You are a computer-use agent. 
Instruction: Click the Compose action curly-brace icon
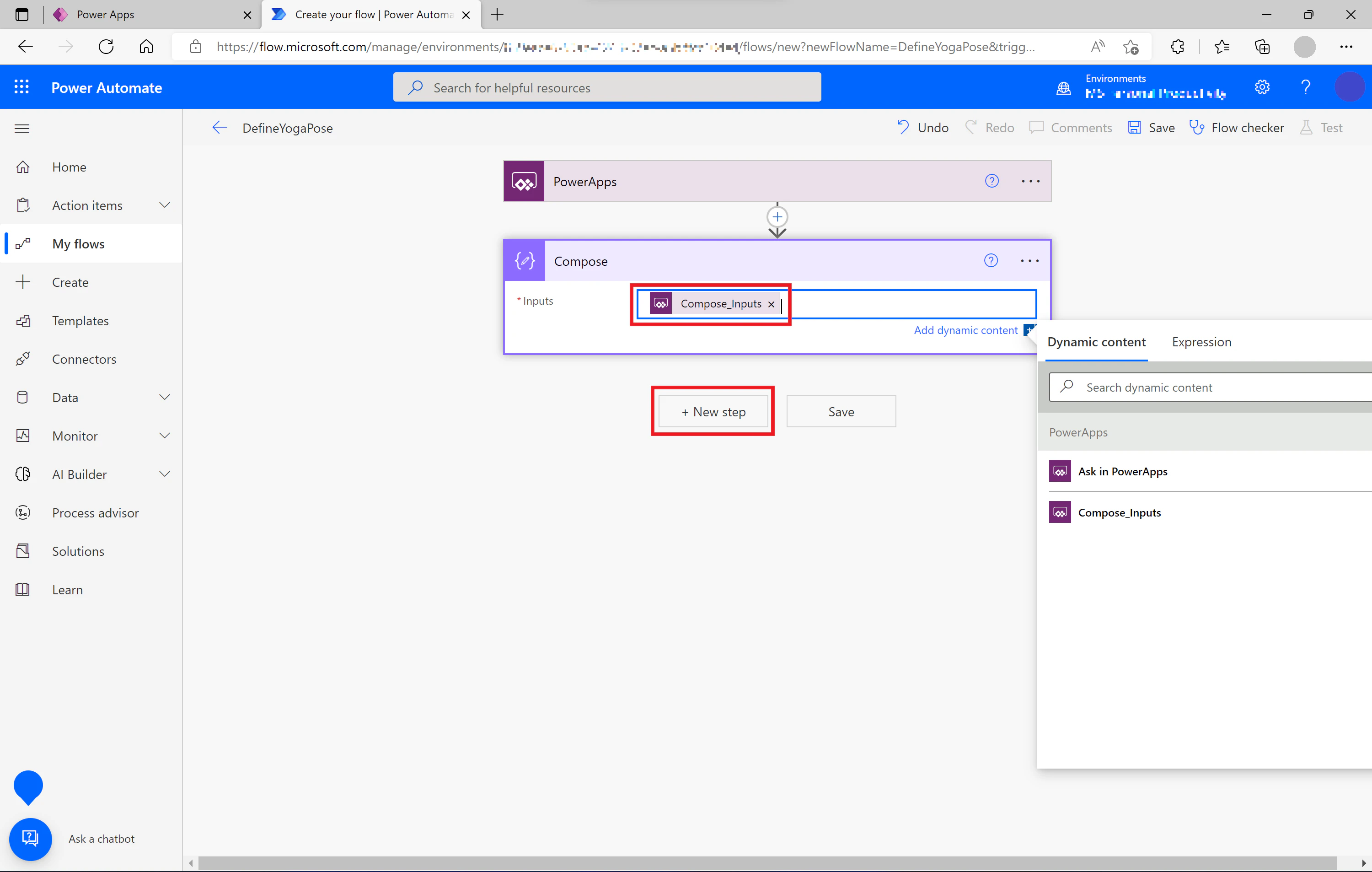point(524,260)
